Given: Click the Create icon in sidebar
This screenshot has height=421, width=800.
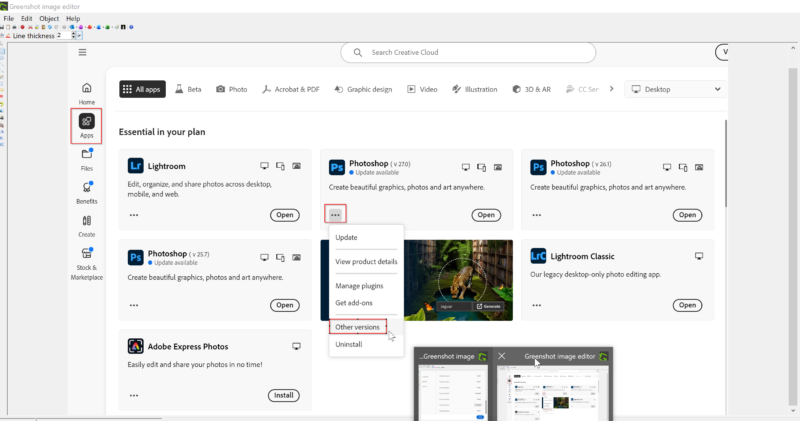Looking at the screenshot, I should click(87, 224).
